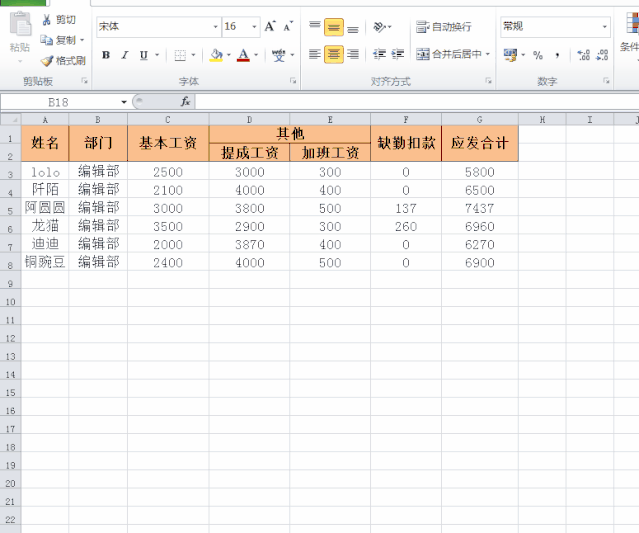
Task: Toggle italic formatting
Action: coord(125,55)
